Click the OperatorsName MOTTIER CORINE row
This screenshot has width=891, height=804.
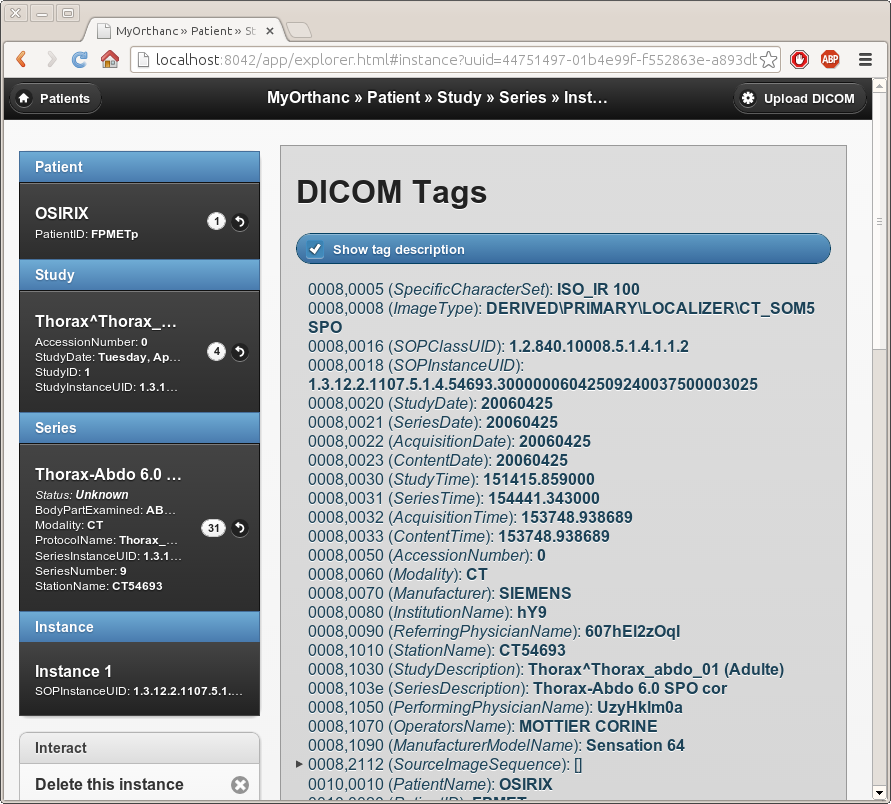pos(482,727)
